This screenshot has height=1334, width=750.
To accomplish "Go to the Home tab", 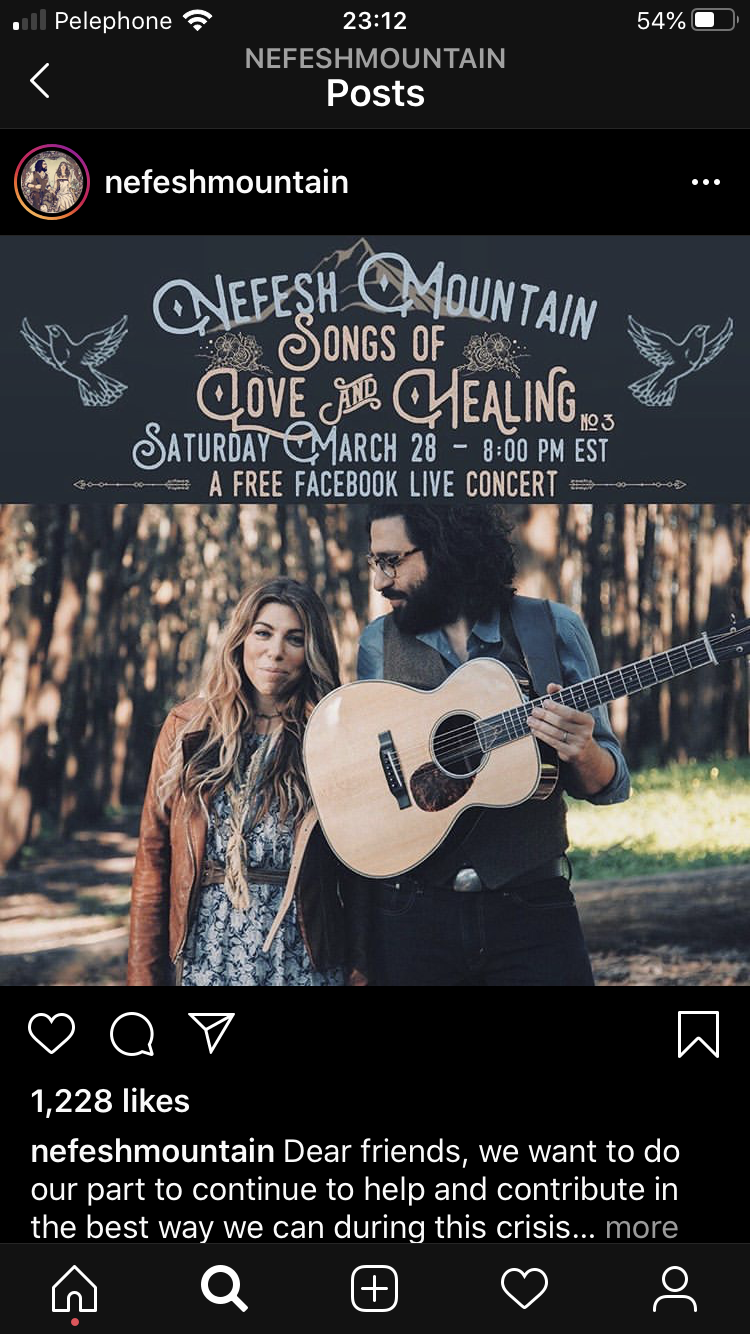I will click(x=75, y=1290).
